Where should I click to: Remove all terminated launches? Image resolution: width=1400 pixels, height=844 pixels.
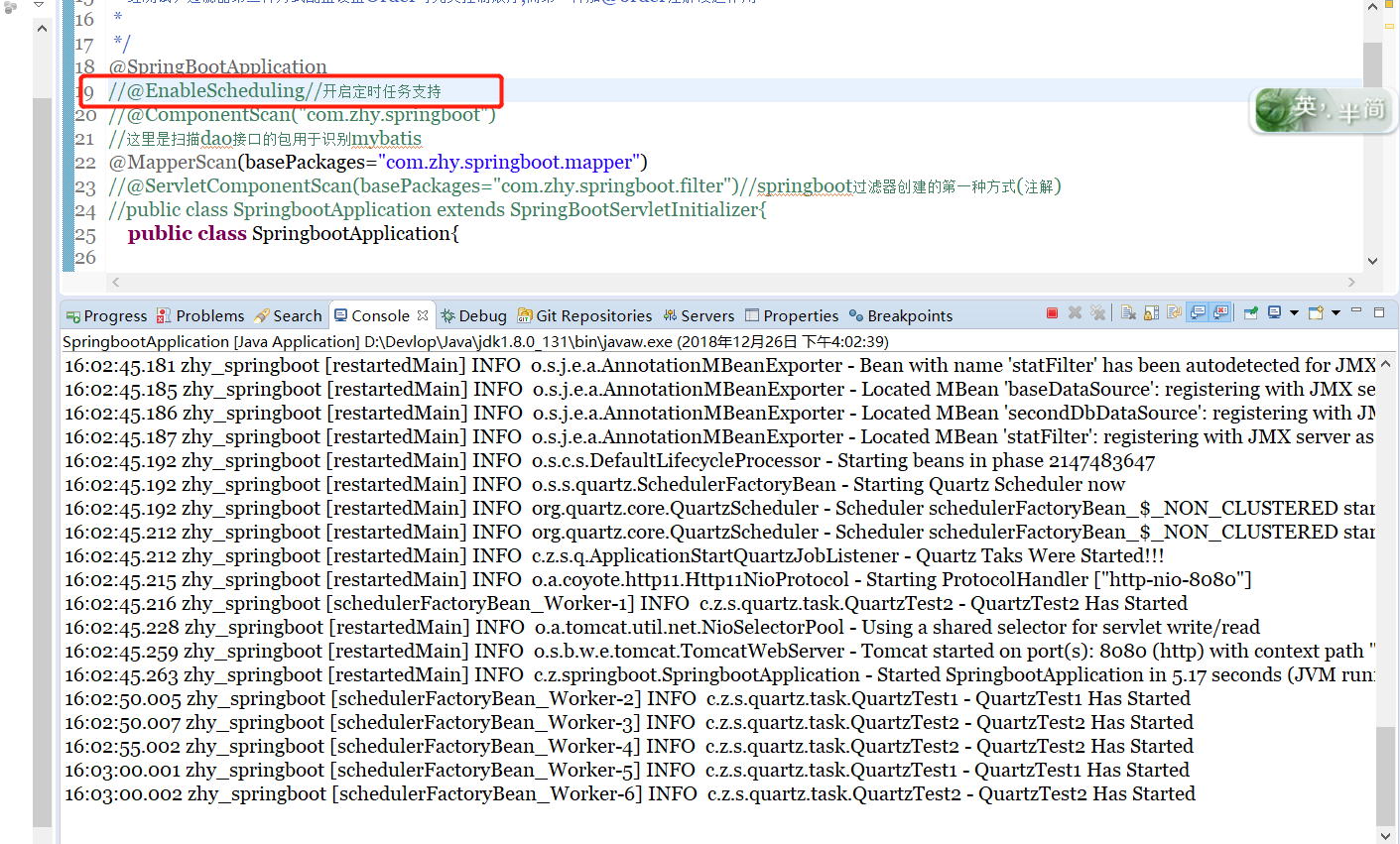pos(1098,312)
